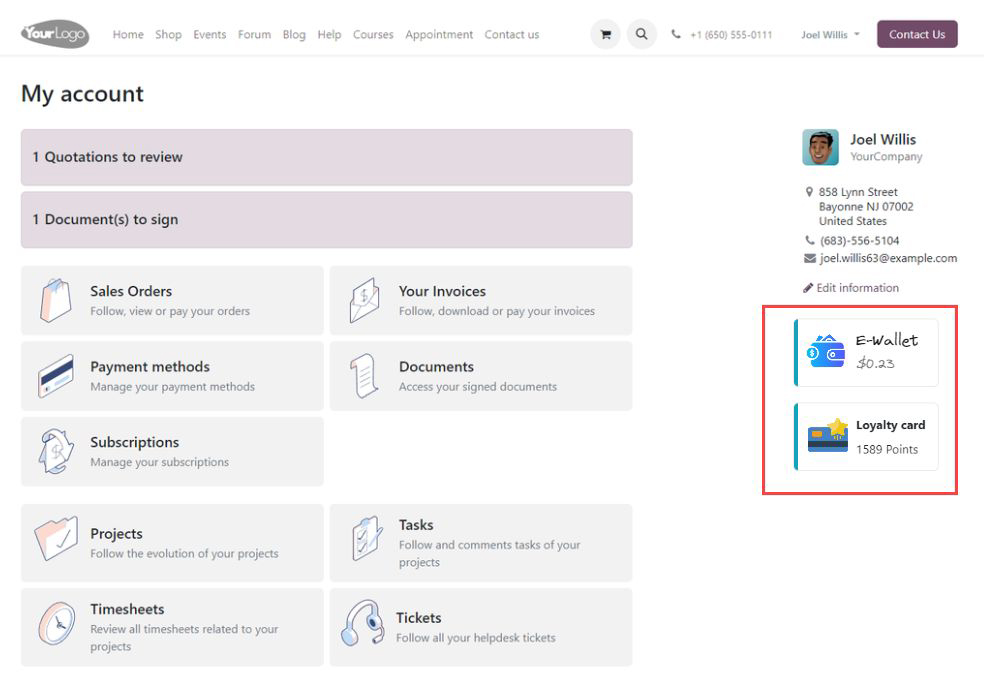Click the address map pin icon
The height and width of the screenshot is (679, 984).
click(810, 192)
